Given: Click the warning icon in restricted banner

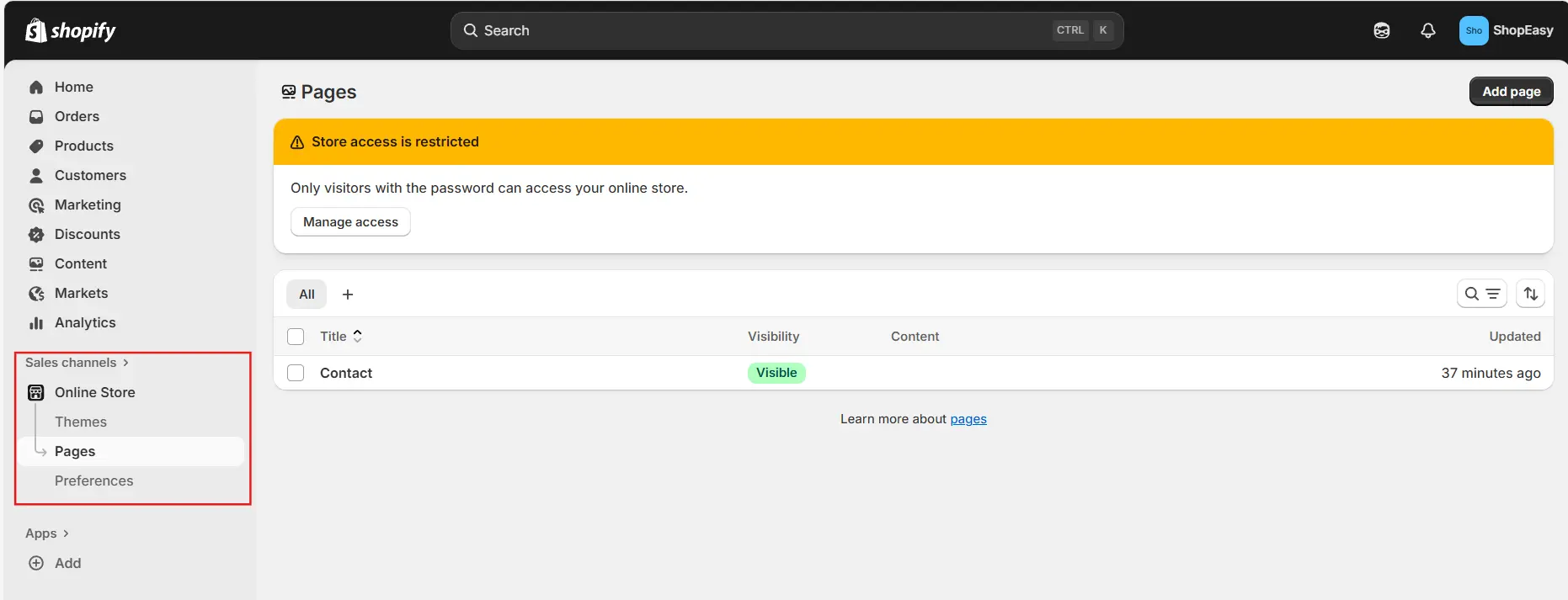Looking at the screenshot, I should pos(297,142).
